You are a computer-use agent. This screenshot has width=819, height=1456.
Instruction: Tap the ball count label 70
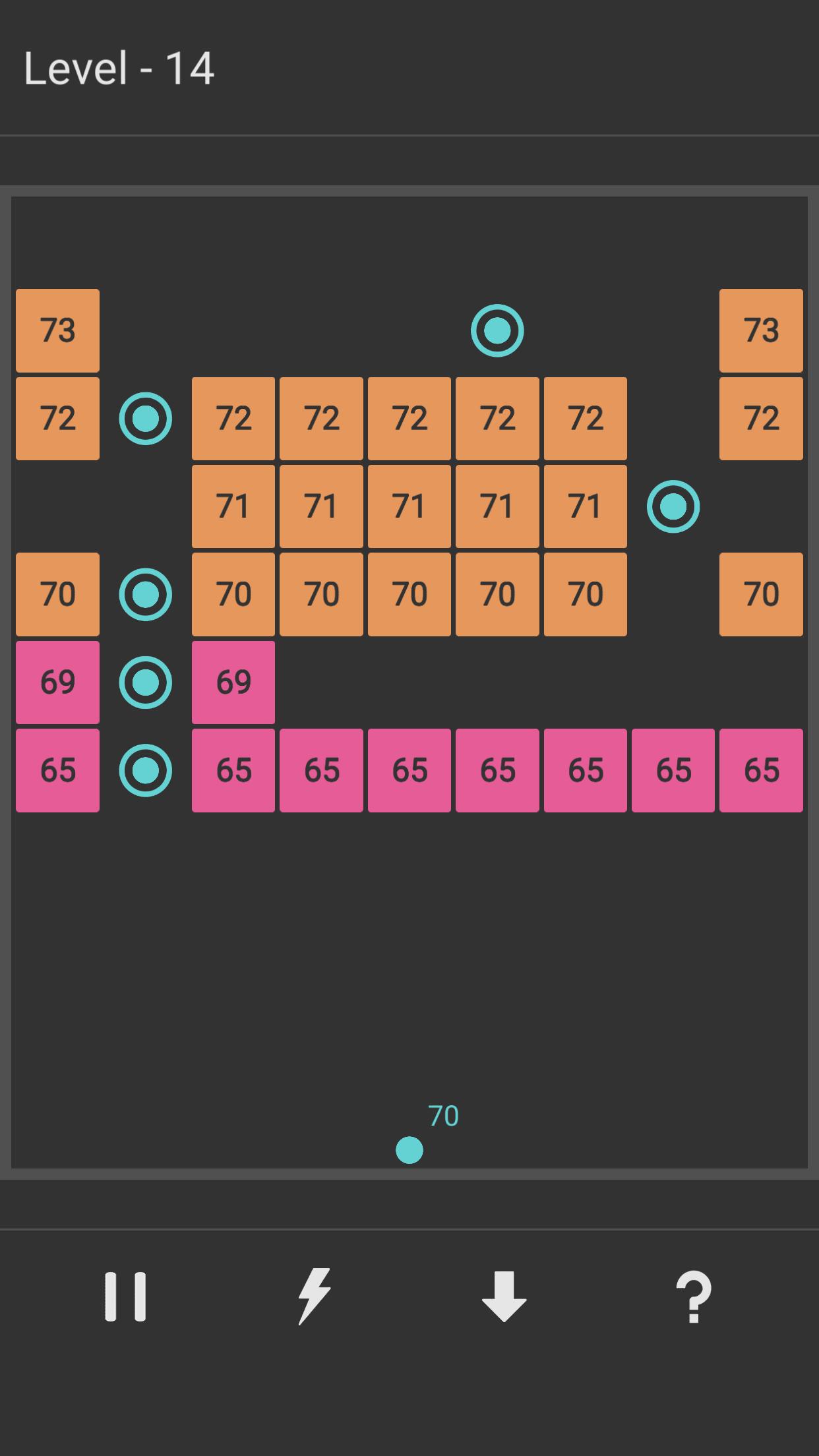[x=443, y=1116]
